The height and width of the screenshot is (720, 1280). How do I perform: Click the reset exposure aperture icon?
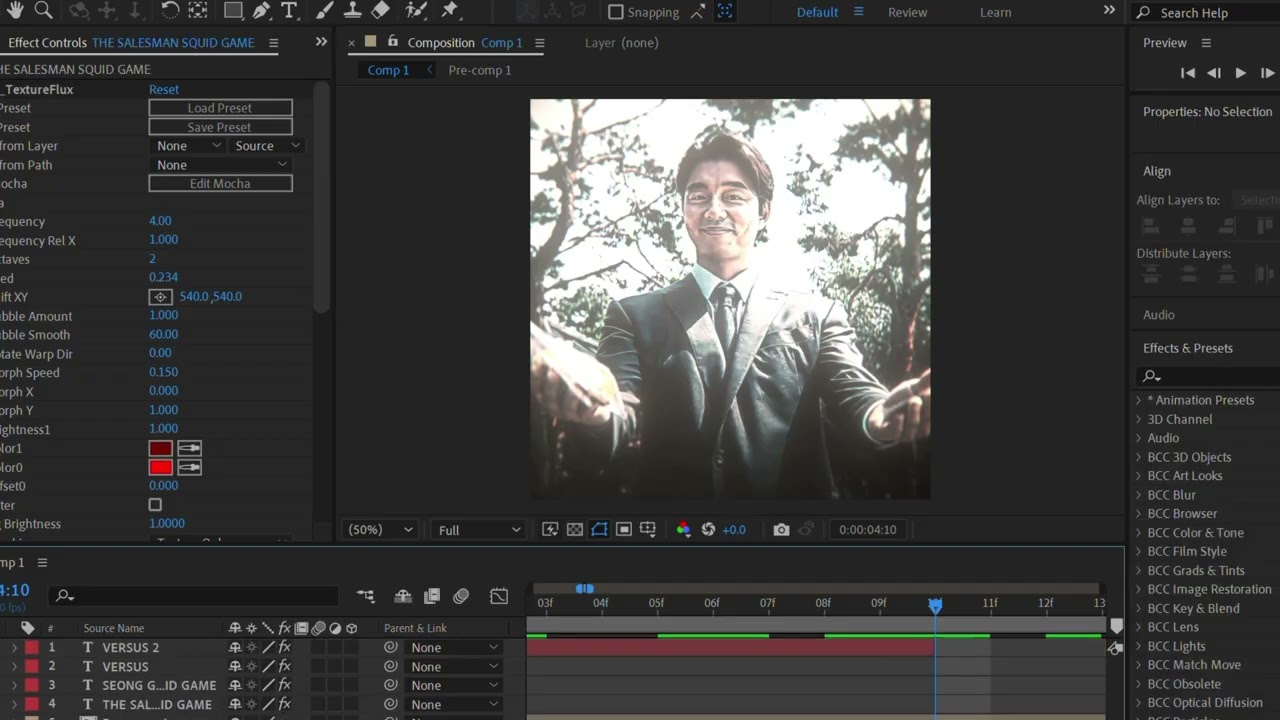click(x=709, y=530)
